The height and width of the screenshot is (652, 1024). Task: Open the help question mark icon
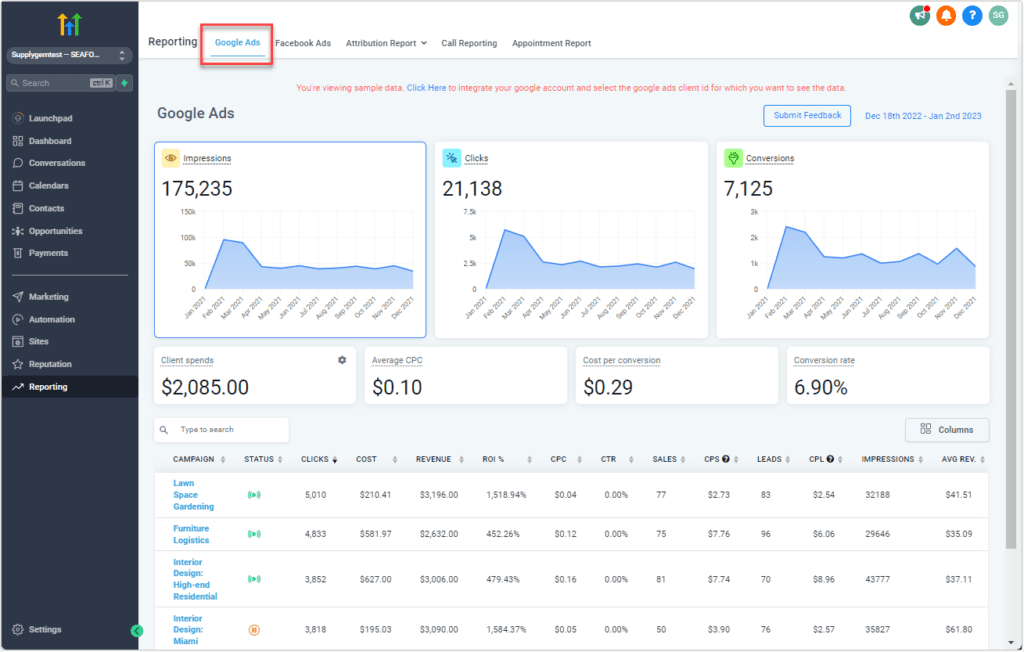click(x=971, y=16)
